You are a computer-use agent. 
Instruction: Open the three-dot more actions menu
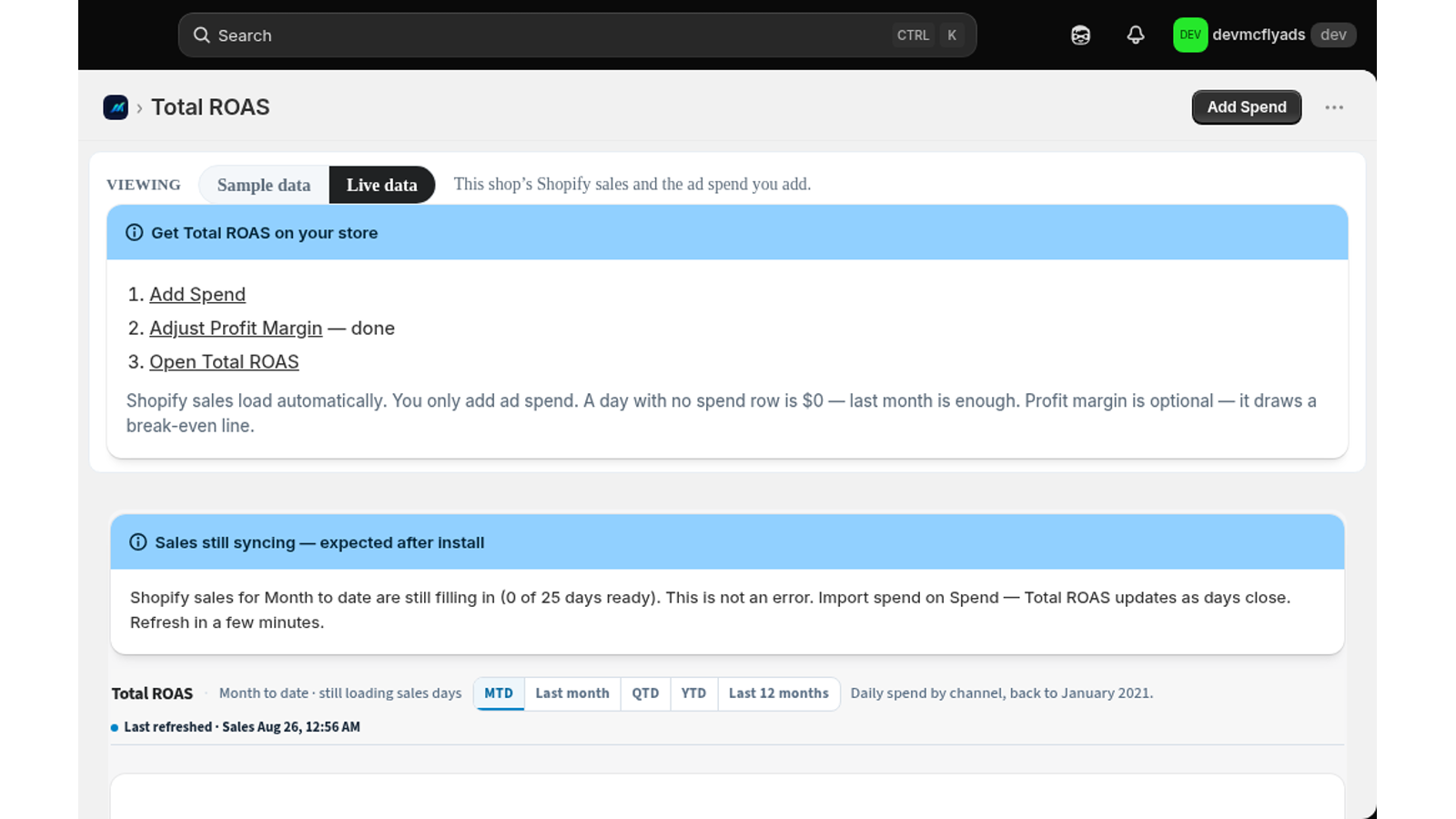(1334, 107)
